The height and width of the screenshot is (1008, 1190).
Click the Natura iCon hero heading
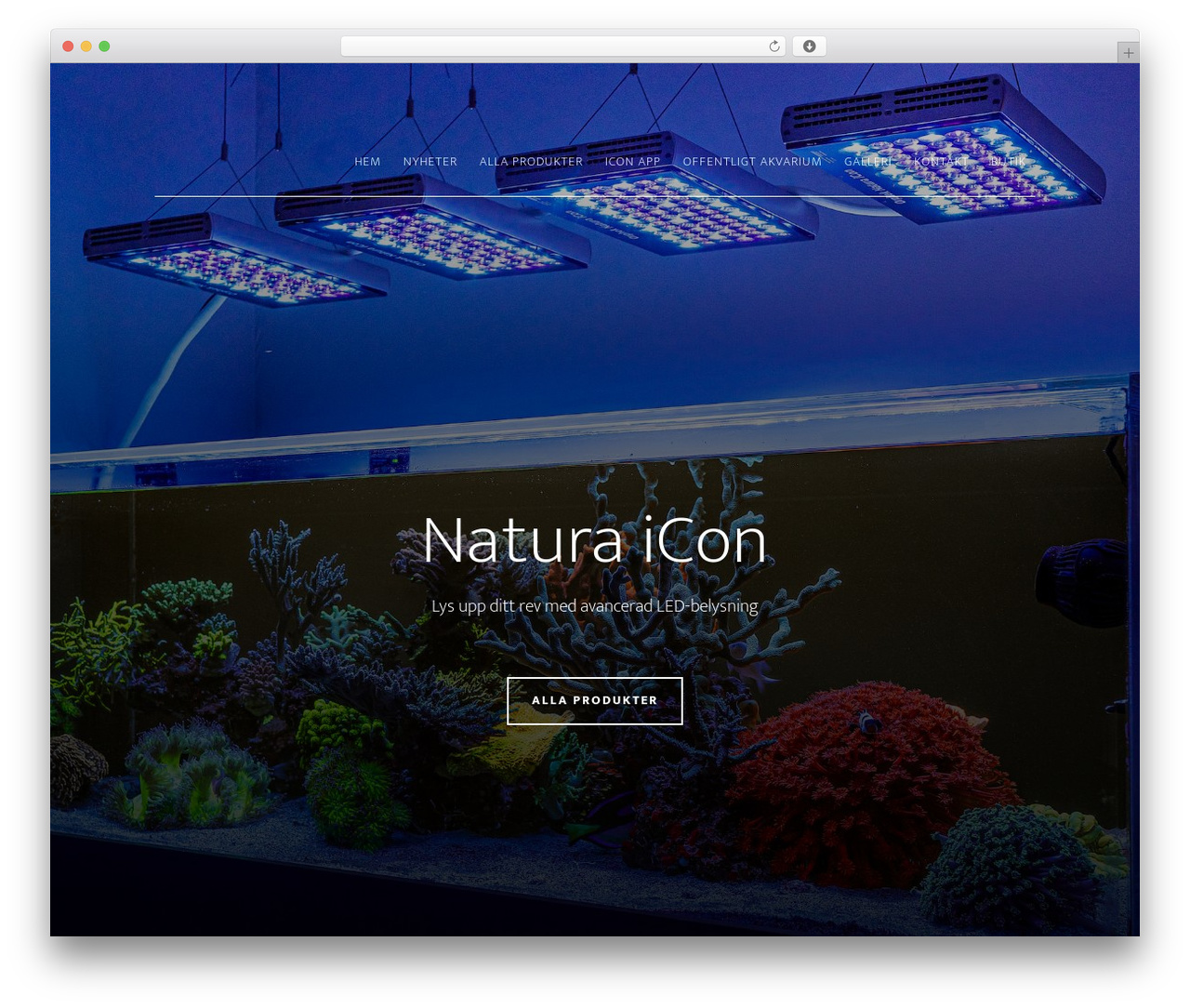[595, 539]
